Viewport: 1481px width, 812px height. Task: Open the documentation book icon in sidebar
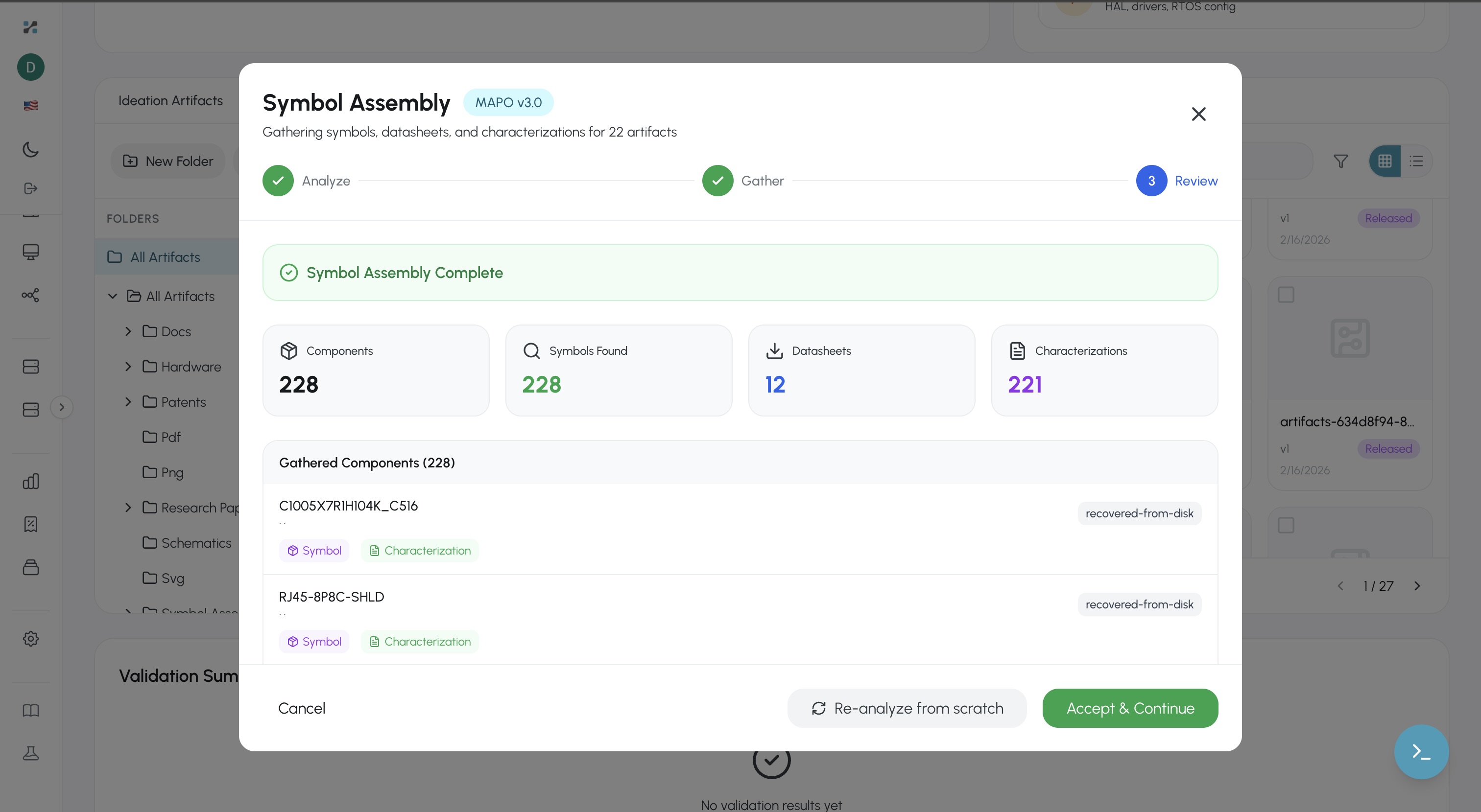coord(30,711)
